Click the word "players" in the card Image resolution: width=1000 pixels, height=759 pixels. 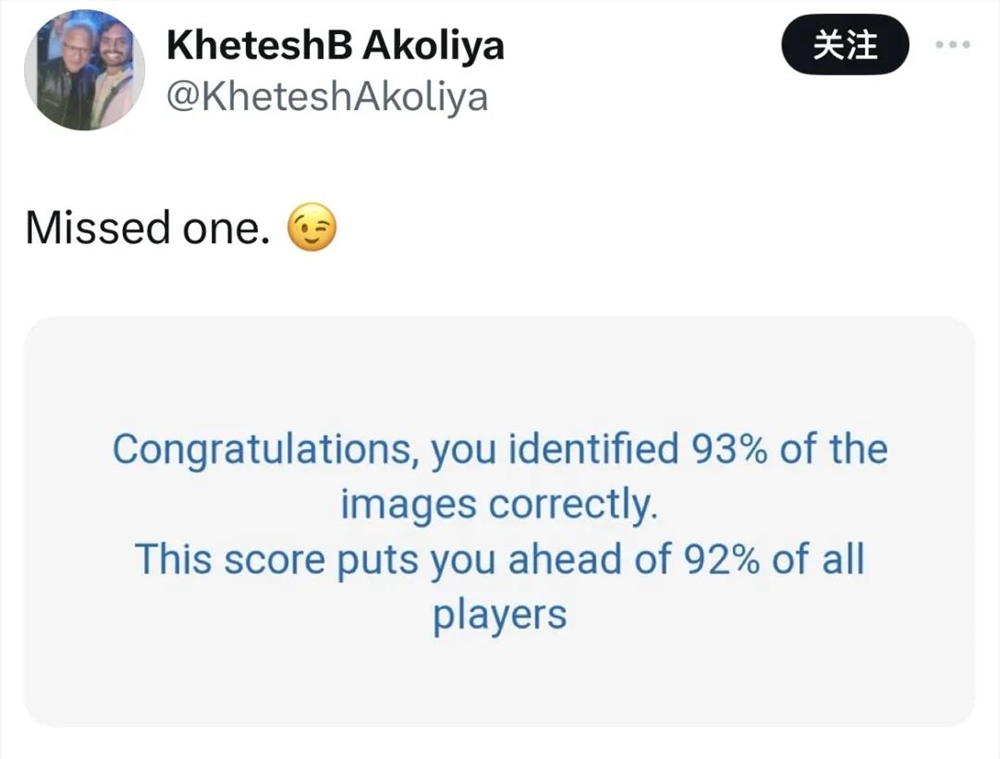tap(499, 614)
